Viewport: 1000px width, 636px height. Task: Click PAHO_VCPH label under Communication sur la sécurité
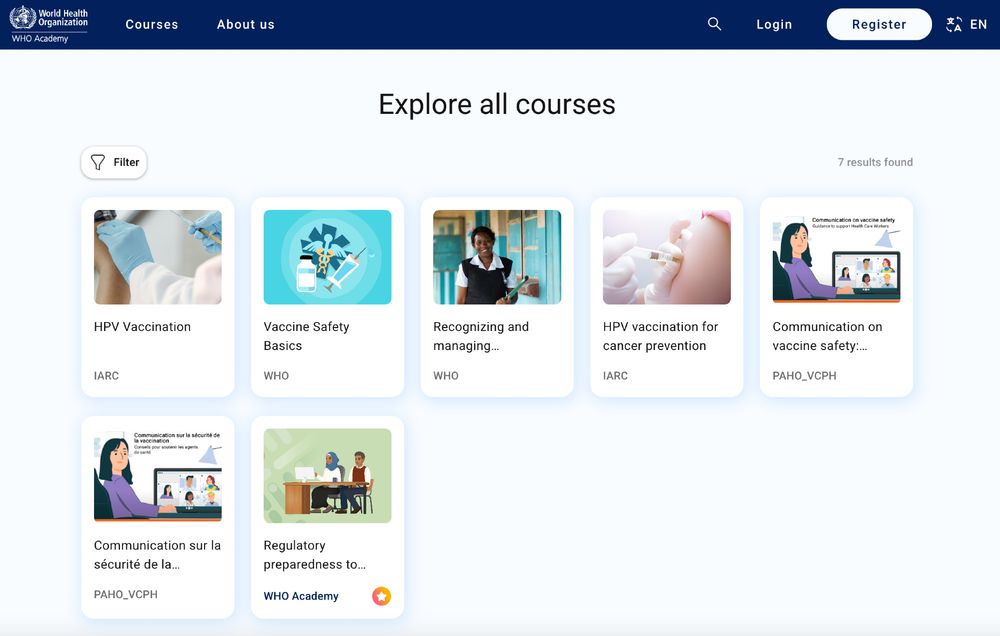(x=126, y=595)
